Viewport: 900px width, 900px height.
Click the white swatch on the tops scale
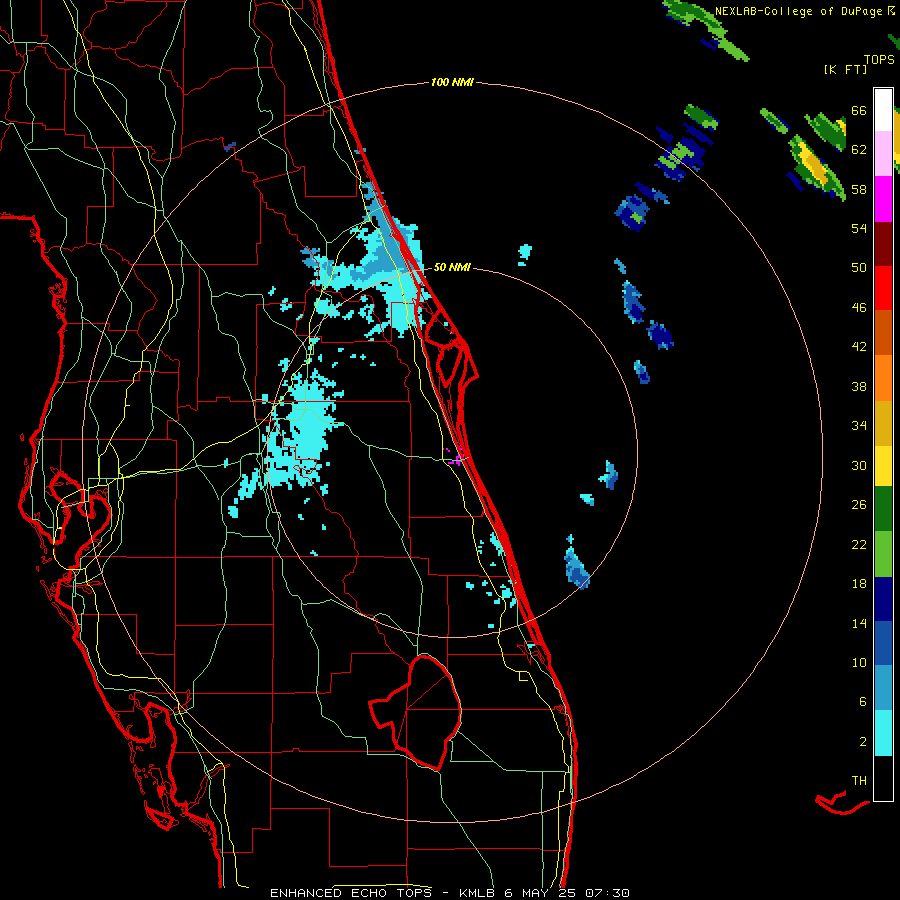(883, 110)
